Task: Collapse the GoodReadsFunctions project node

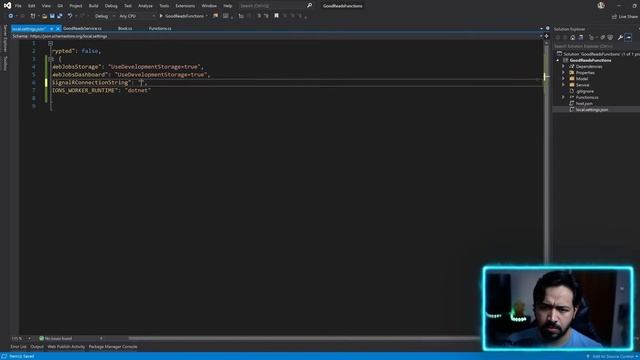Action: [x=558, y=60]
